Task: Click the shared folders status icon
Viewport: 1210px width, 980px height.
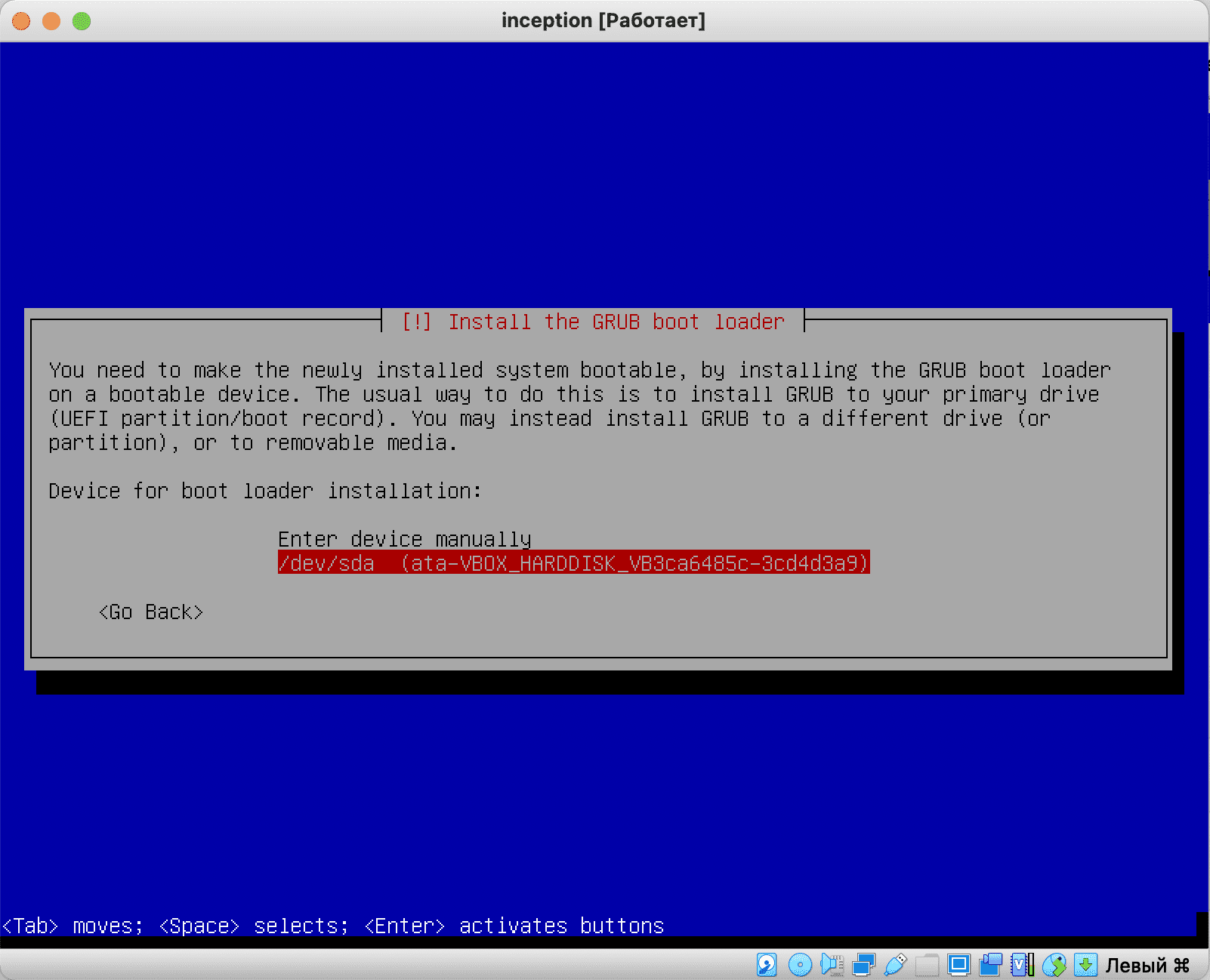Action: tap(927, 964)
